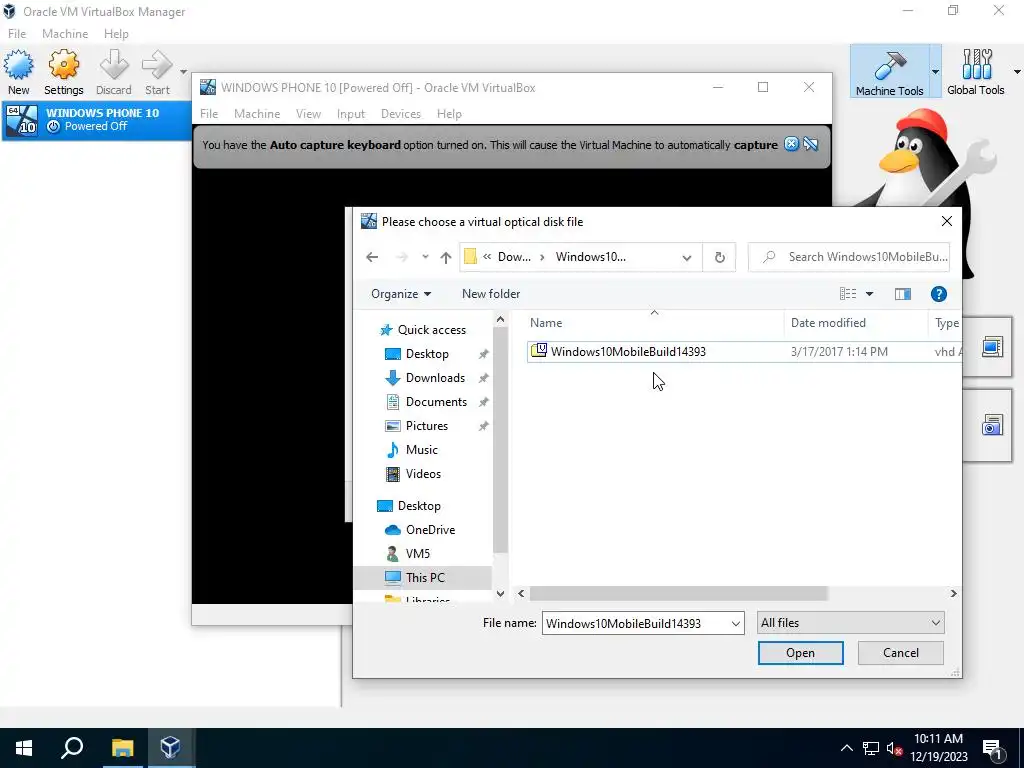Open Pictures in navigation pane
The width and height of the screenshot is (1024, 768).
tap(426, 426)
